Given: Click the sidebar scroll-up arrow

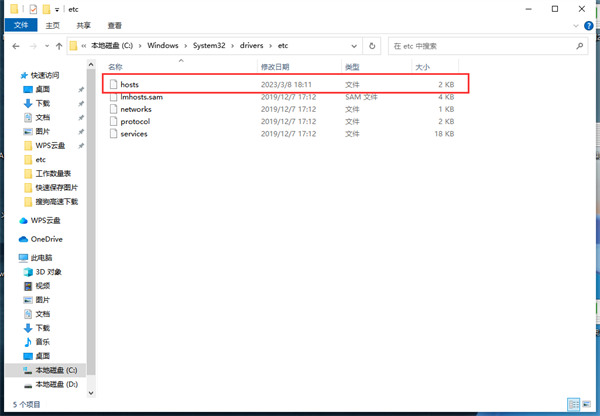Looking at the screenshot, I should (x=91, y=64).
